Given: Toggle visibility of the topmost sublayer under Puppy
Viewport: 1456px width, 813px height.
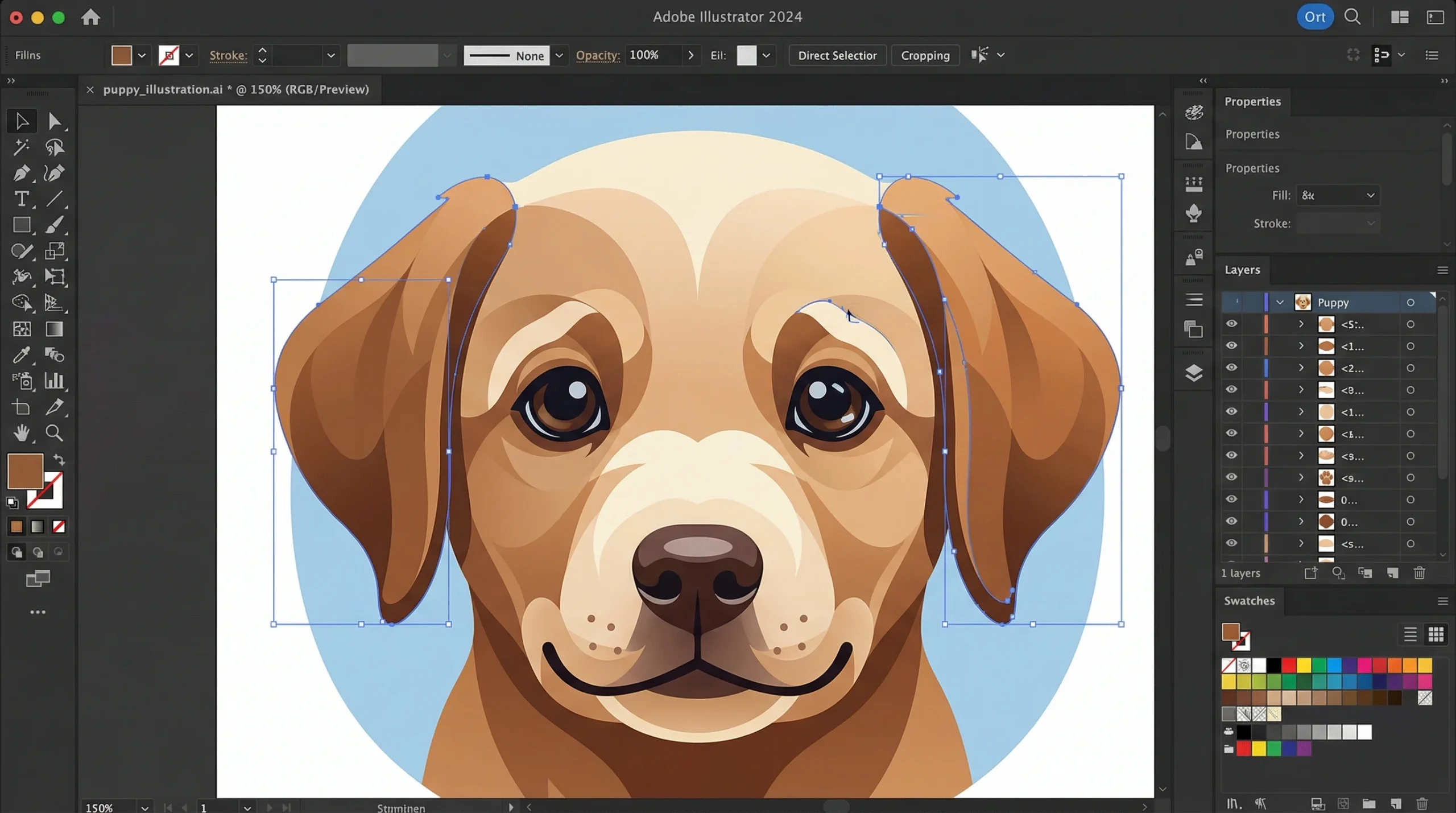Looking at the screenshot, I should tap(1232, 324).
